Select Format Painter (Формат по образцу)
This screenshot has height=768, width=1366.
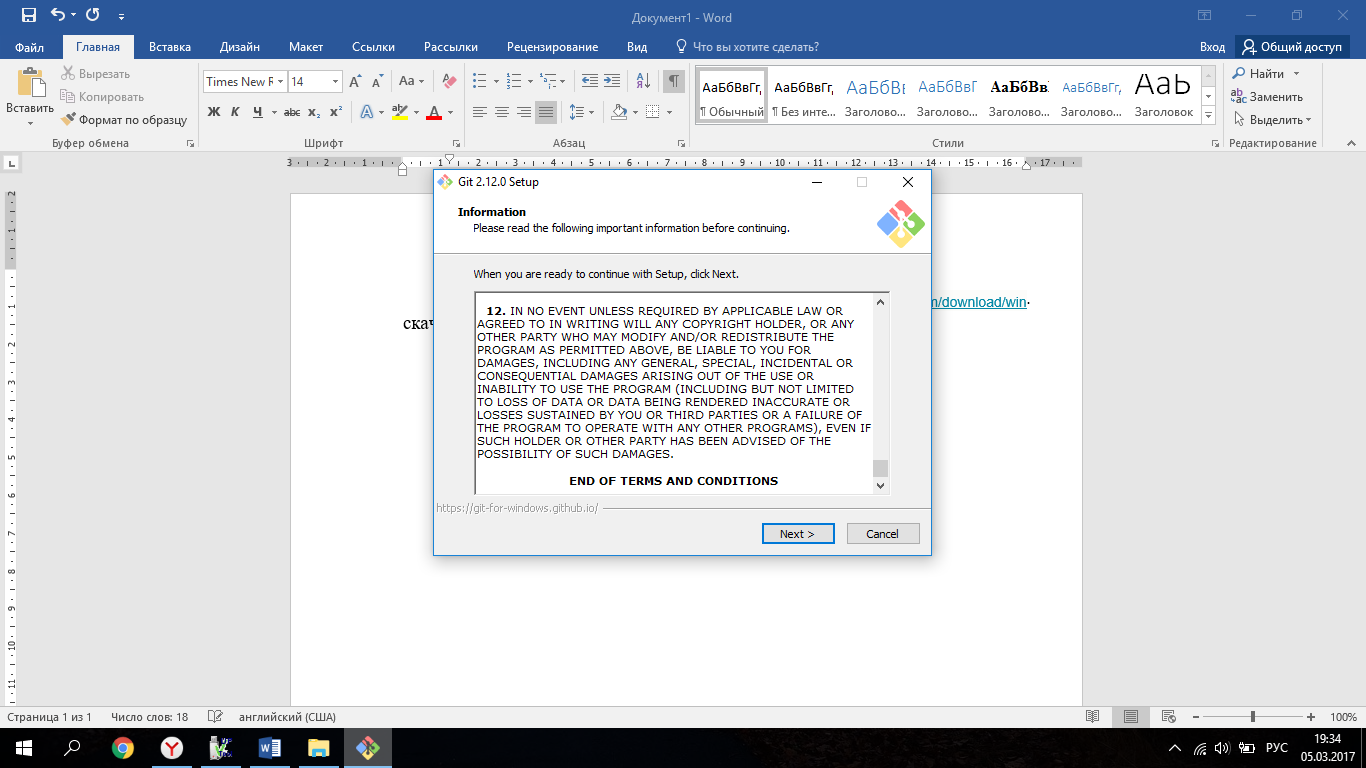point(124,120)
